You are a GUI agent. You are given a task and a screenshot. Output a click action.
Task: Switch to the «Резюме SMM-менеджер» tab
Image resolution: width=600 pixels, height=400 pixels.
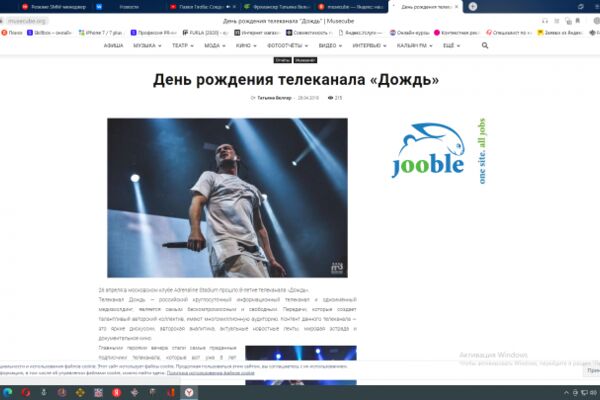pos(54,7)
